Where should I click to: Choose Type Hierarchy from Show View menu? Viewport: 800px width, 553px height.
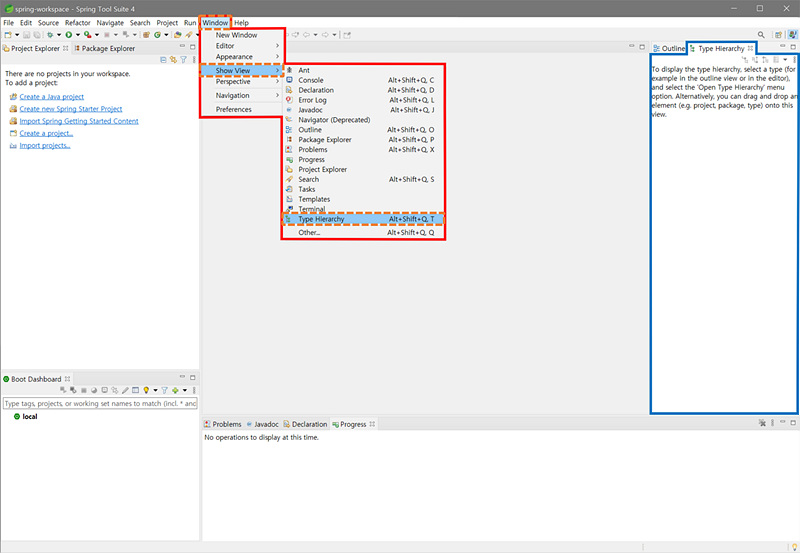pyautogui.click(x=363, y=219)
